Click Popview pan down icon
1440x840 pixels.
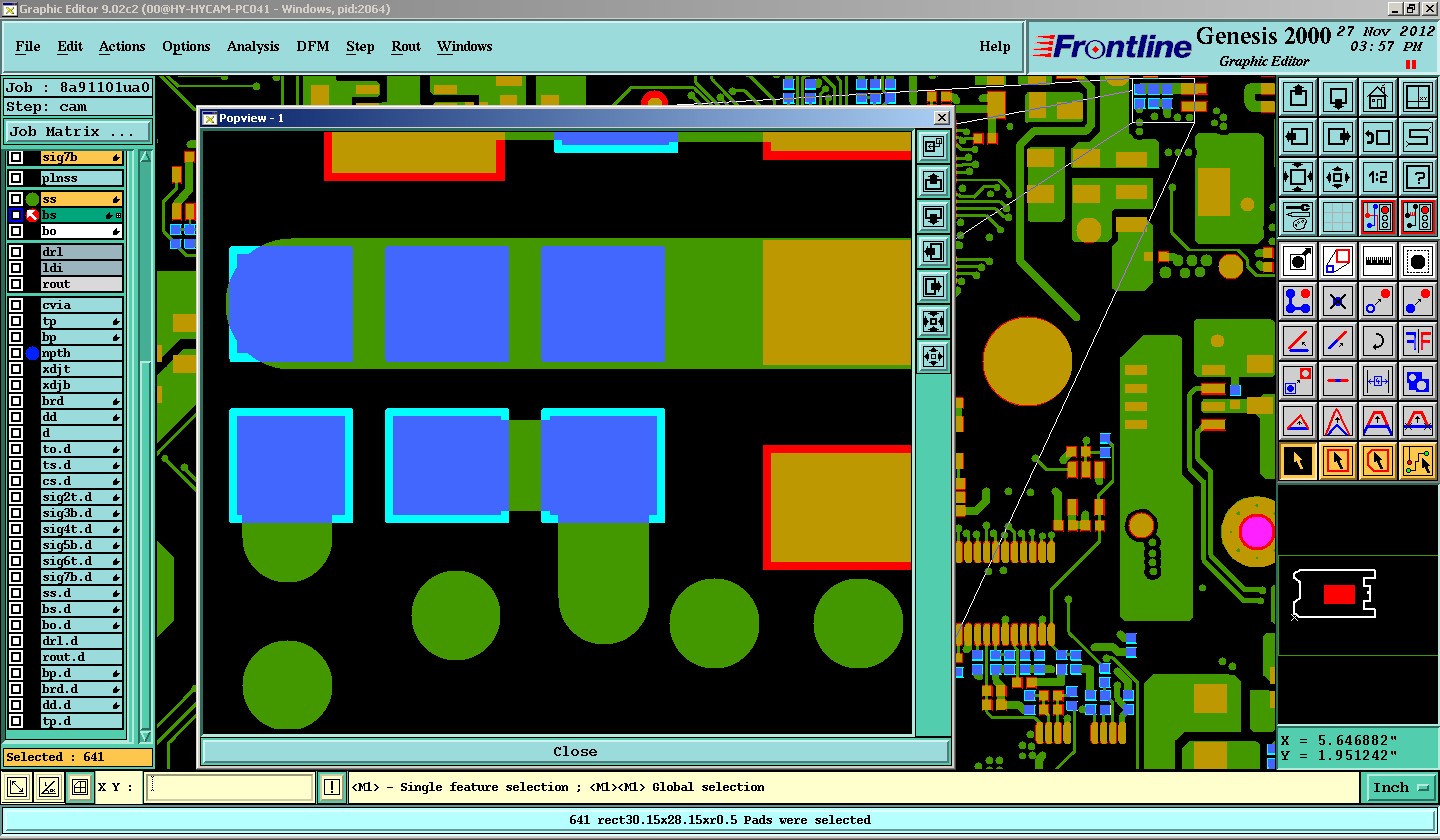(x=933, y=216)
